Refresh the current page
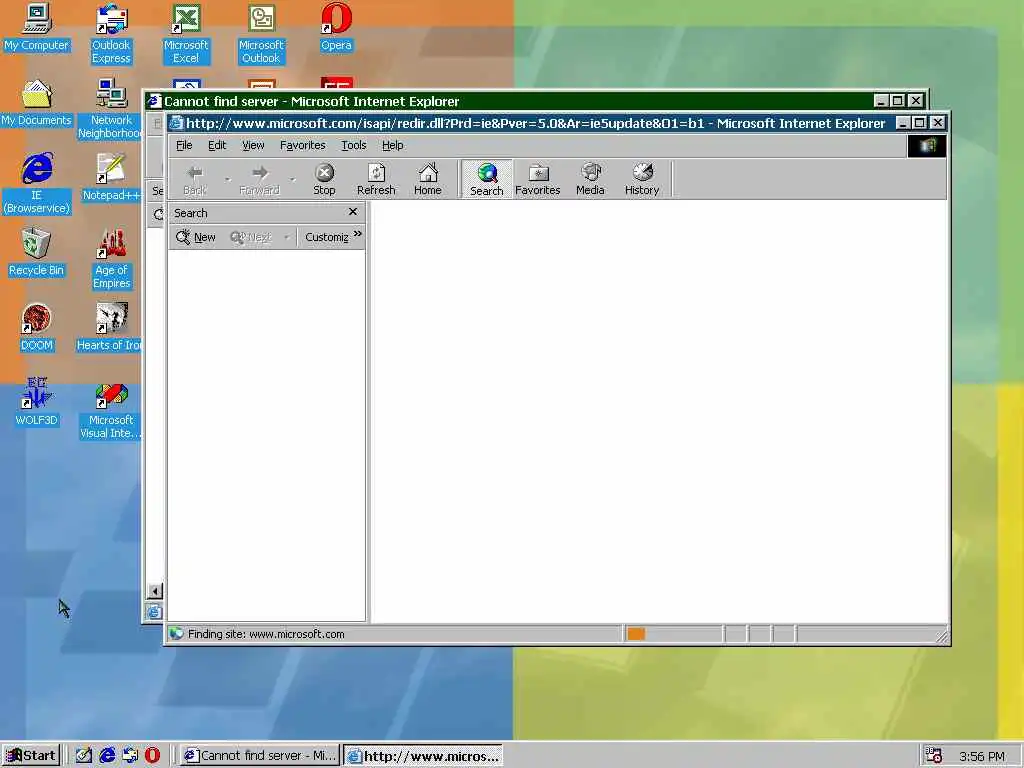Screen dimensions: 1024x768 [376, 179]
